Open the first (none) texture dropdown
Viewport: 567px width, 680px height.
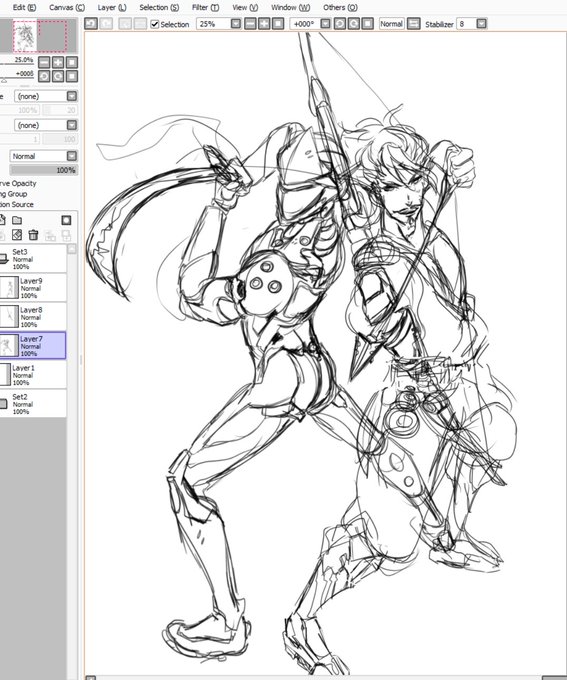click(x=72, y=96)
